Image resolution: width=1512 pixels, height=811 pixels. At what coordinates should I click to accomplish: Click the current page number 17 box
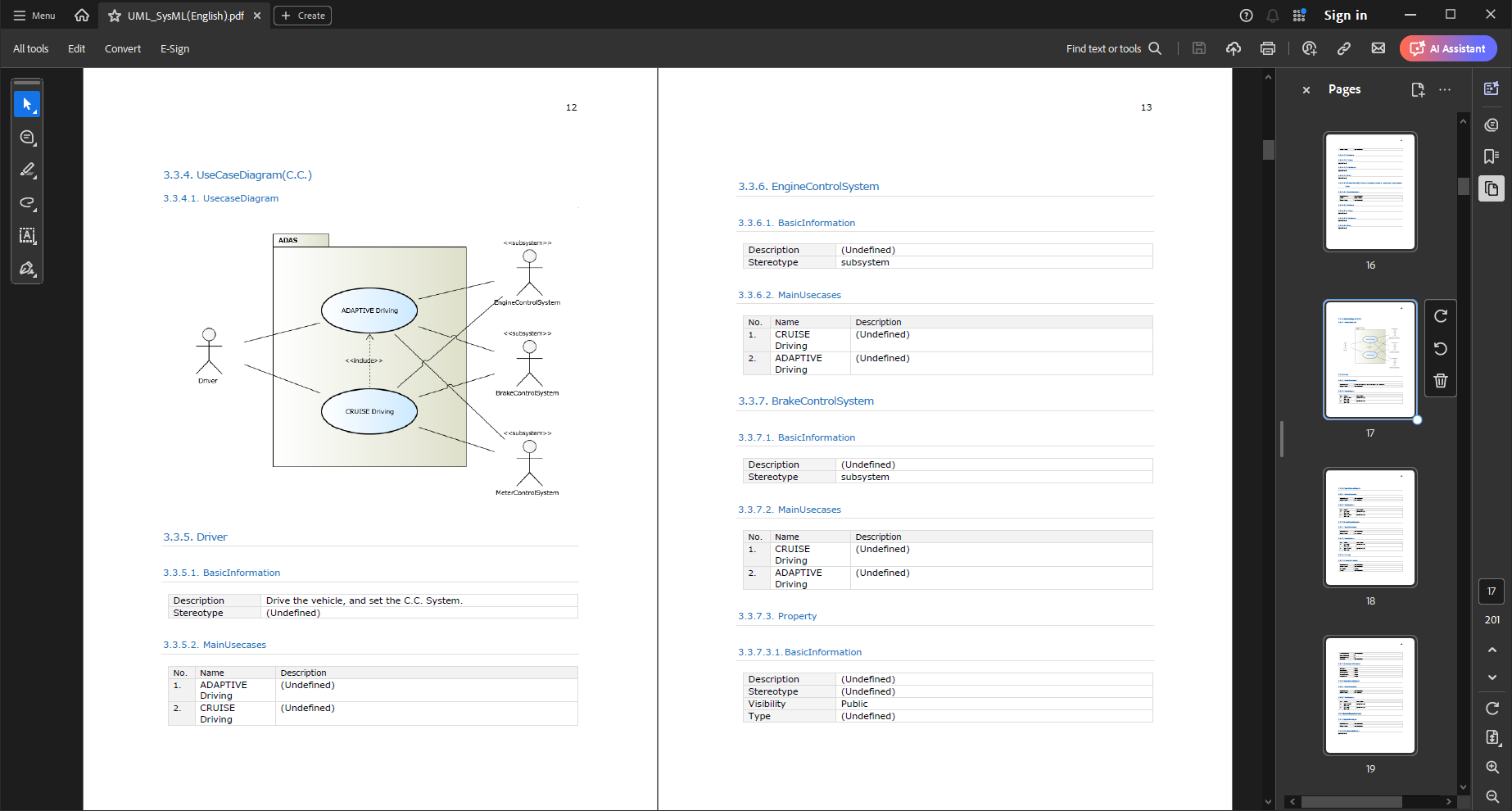[1492, 591]
